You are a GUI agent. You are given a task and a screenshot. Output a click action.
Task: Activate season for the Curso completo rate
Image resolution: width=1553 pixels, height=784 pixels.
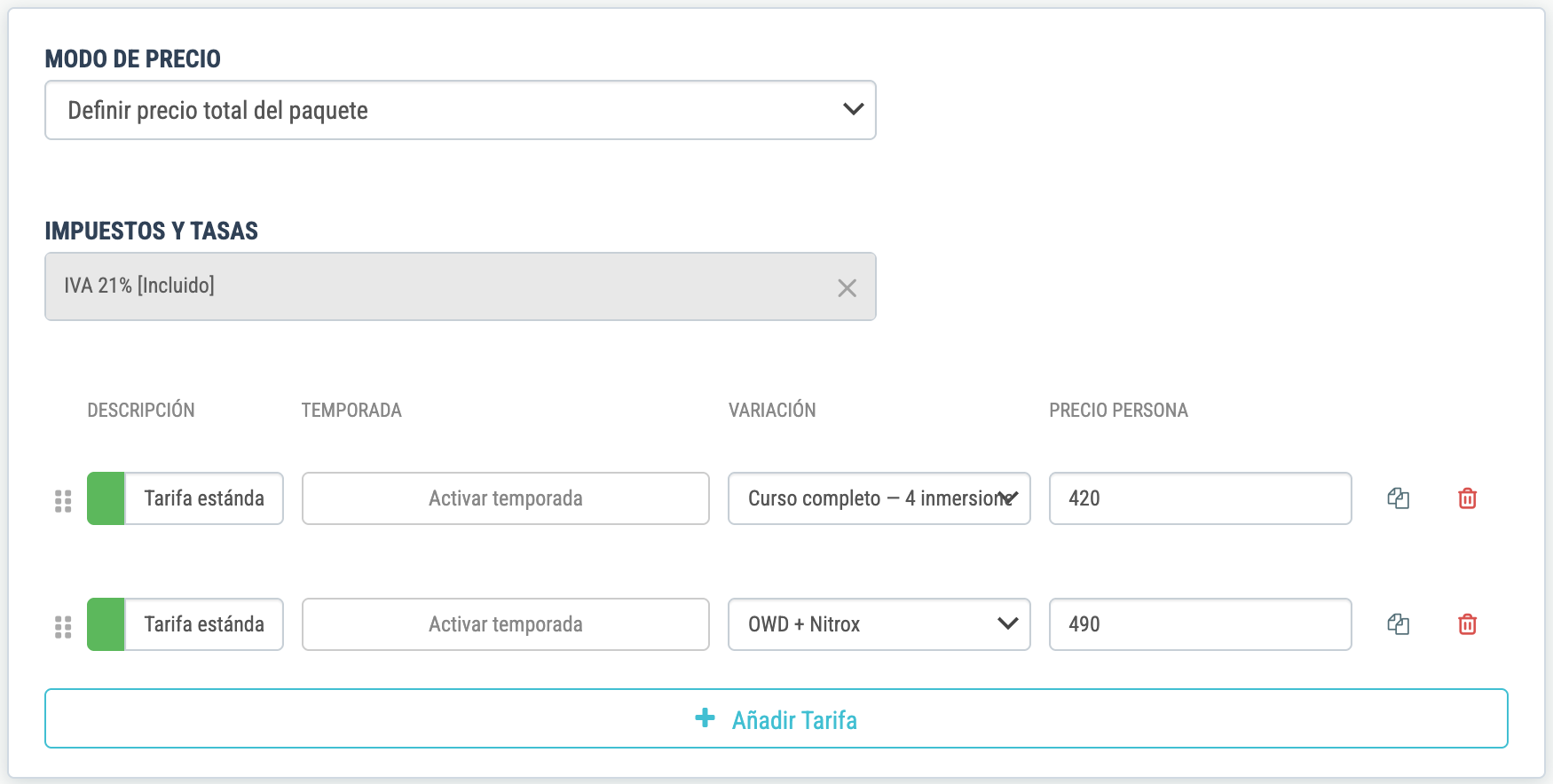coord(506,498)
